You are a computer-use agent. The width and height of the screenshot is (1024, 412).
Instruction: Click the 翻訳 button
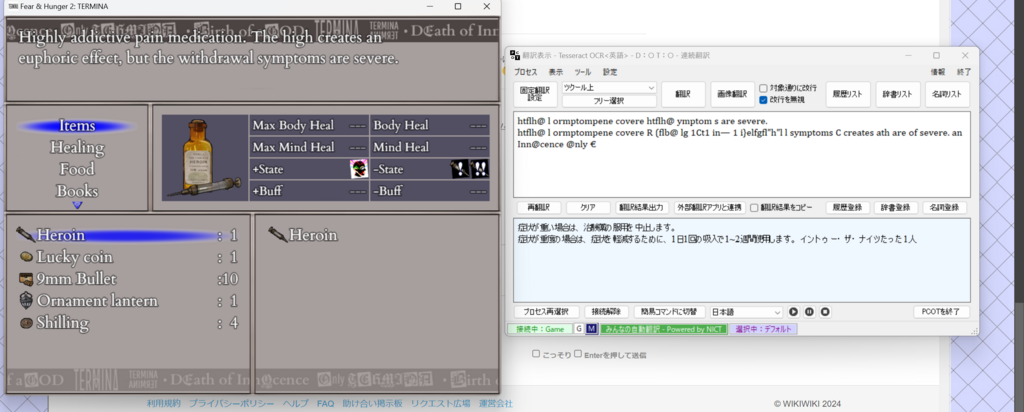tap(683, 94)
